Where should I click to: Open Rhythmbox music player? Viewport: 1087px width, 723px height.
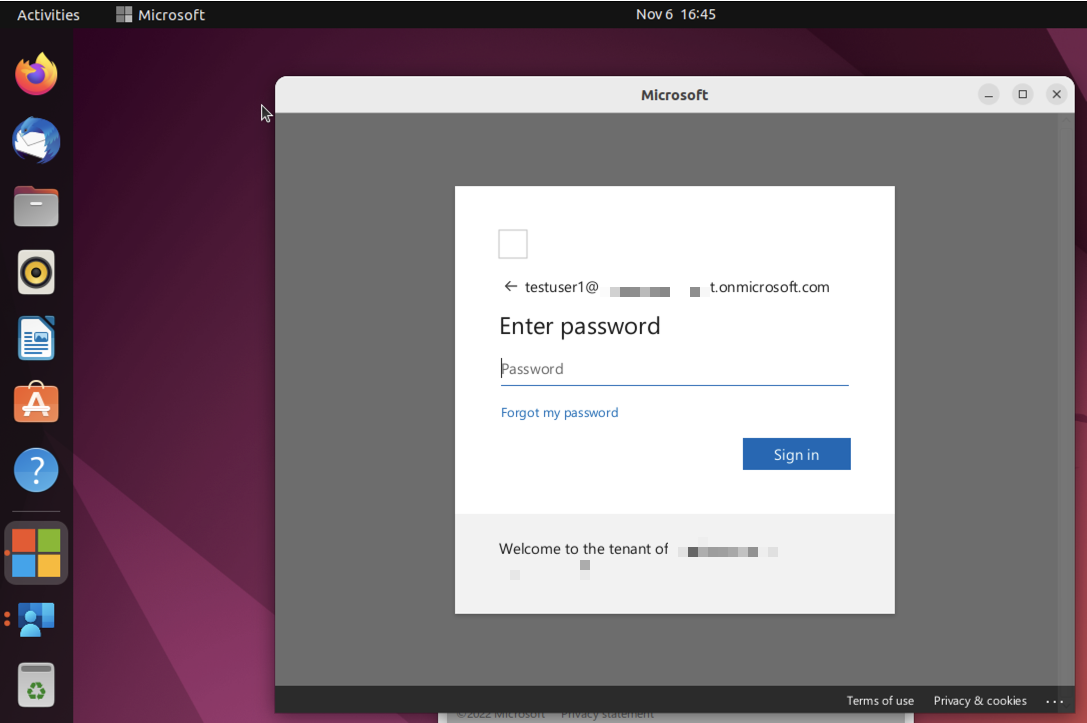(37, 272)
